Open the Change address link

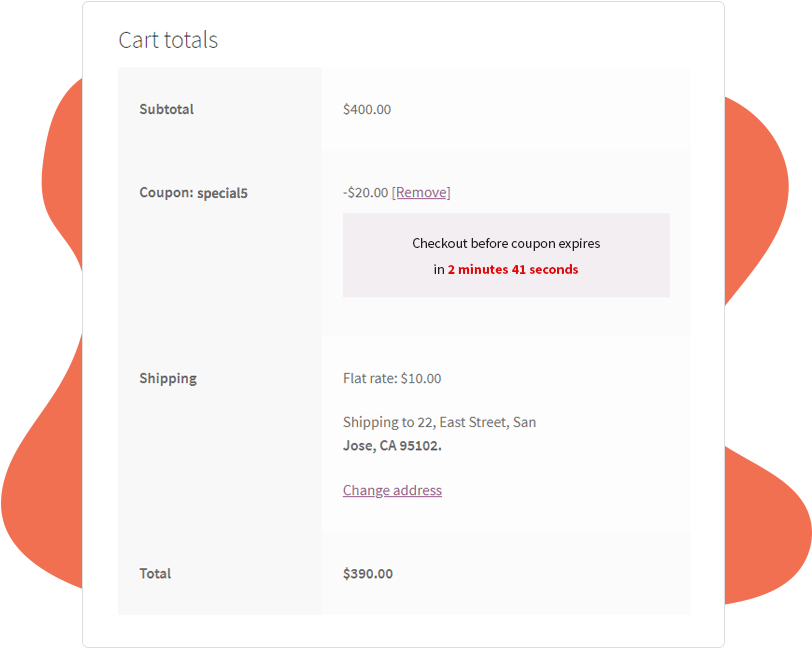(x=392, y=490)
